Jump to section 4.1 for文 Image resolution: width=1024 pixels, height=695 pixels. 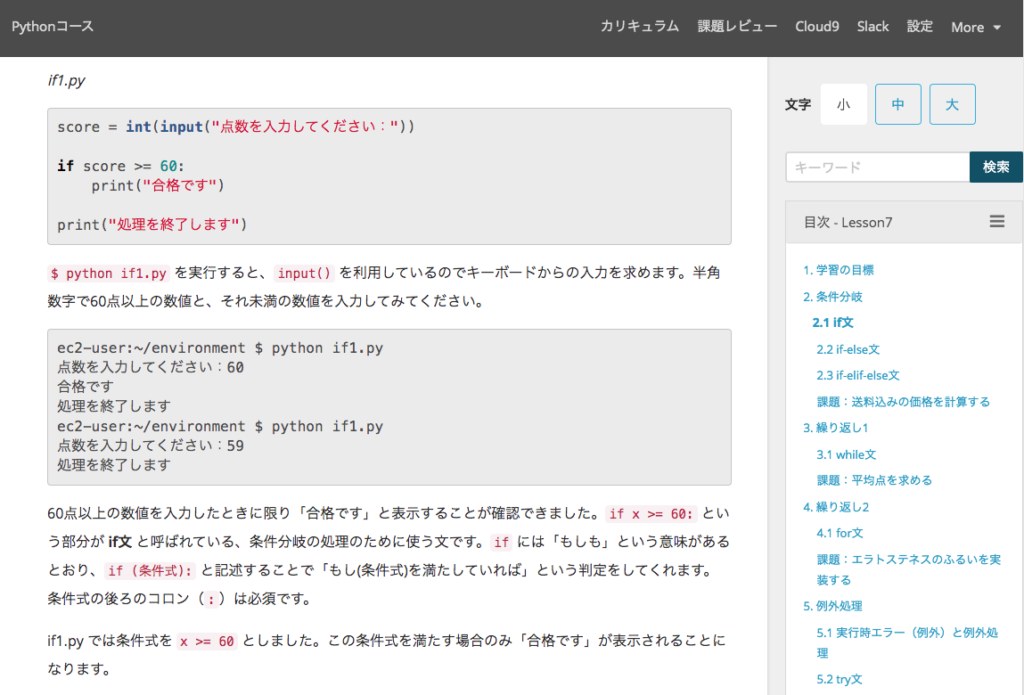coord(839,533)
